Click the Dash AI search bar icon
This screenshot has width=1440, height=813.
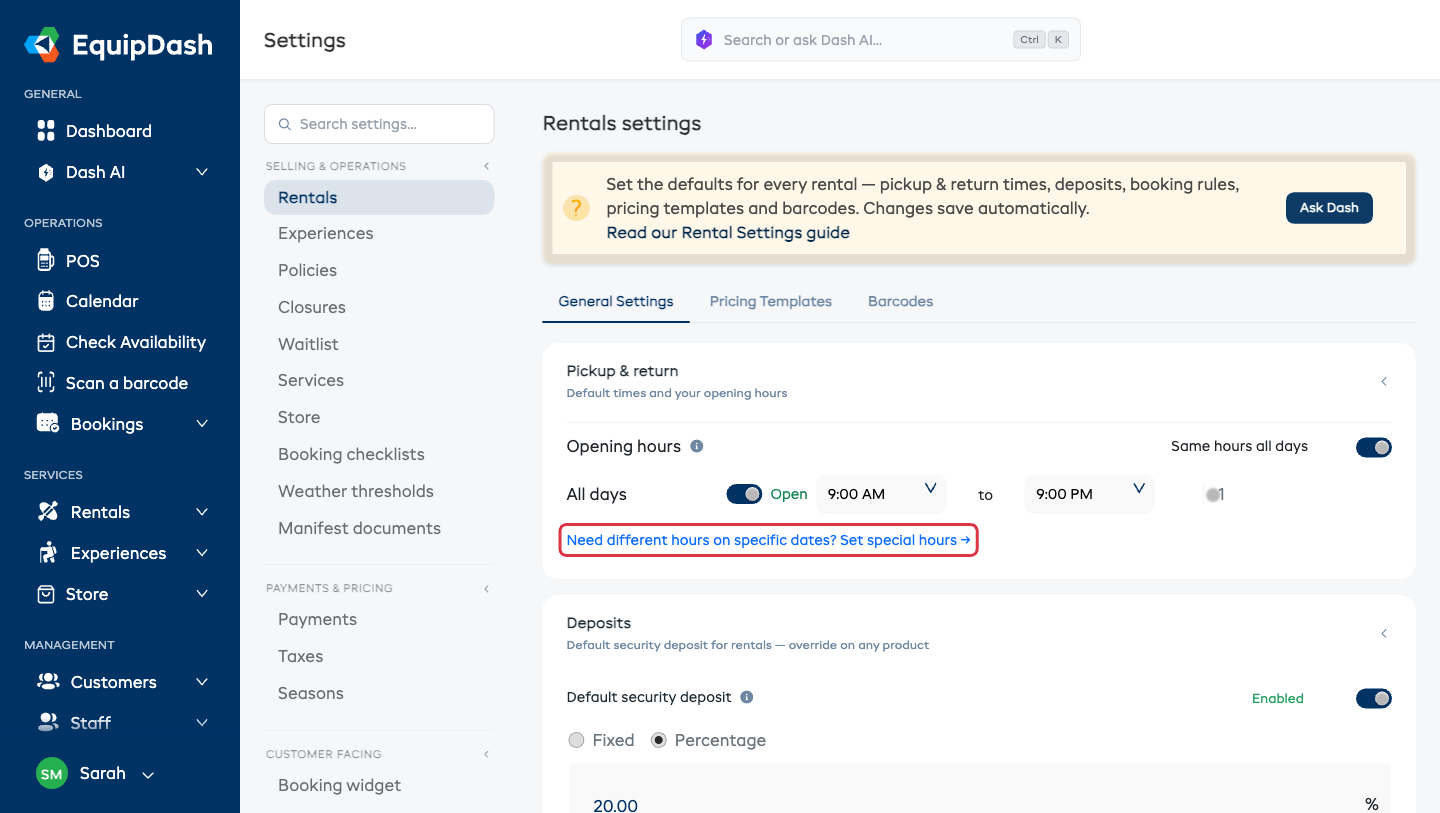pos(704,40)
